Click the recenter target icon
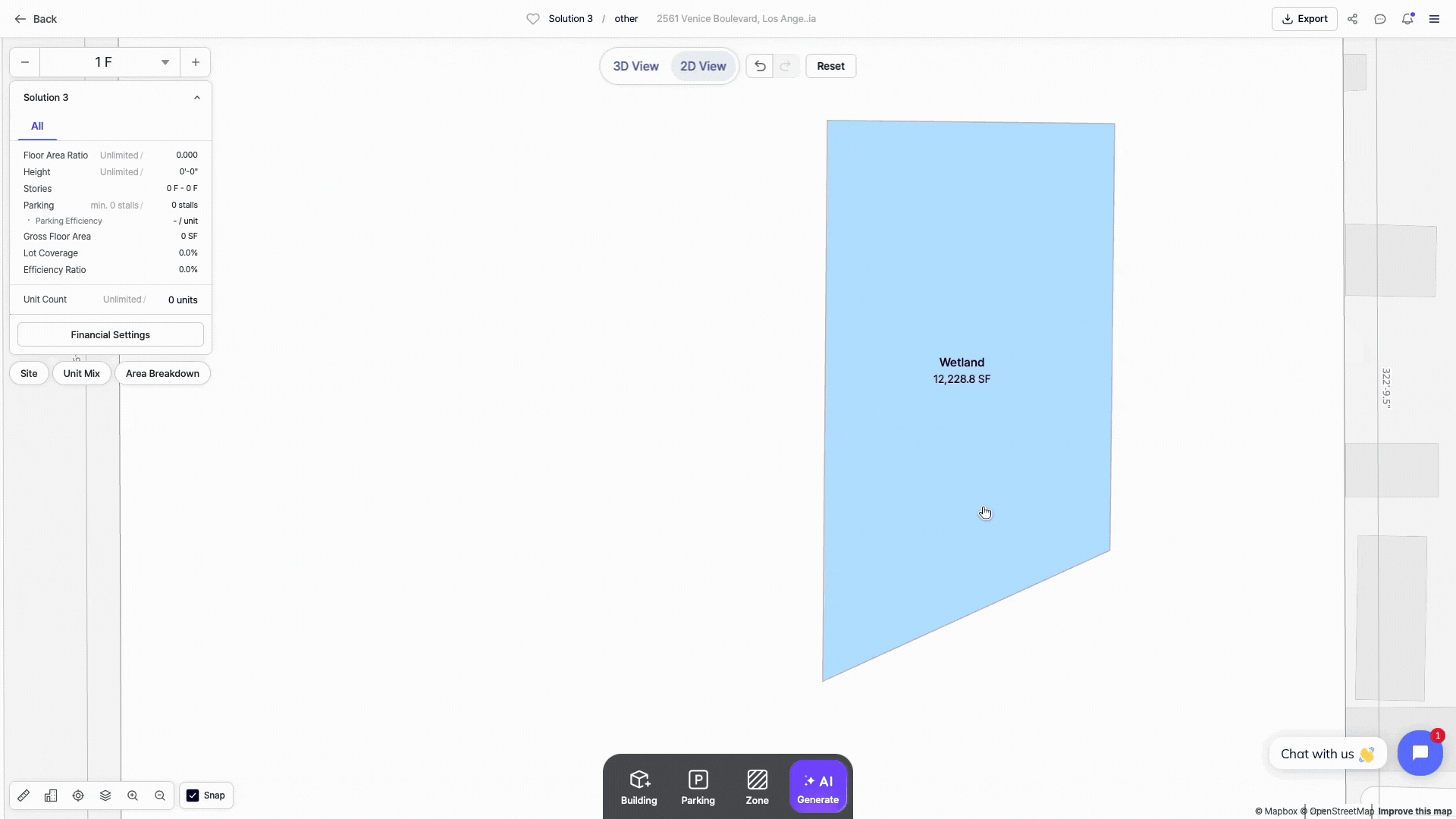 coord(78,795)
